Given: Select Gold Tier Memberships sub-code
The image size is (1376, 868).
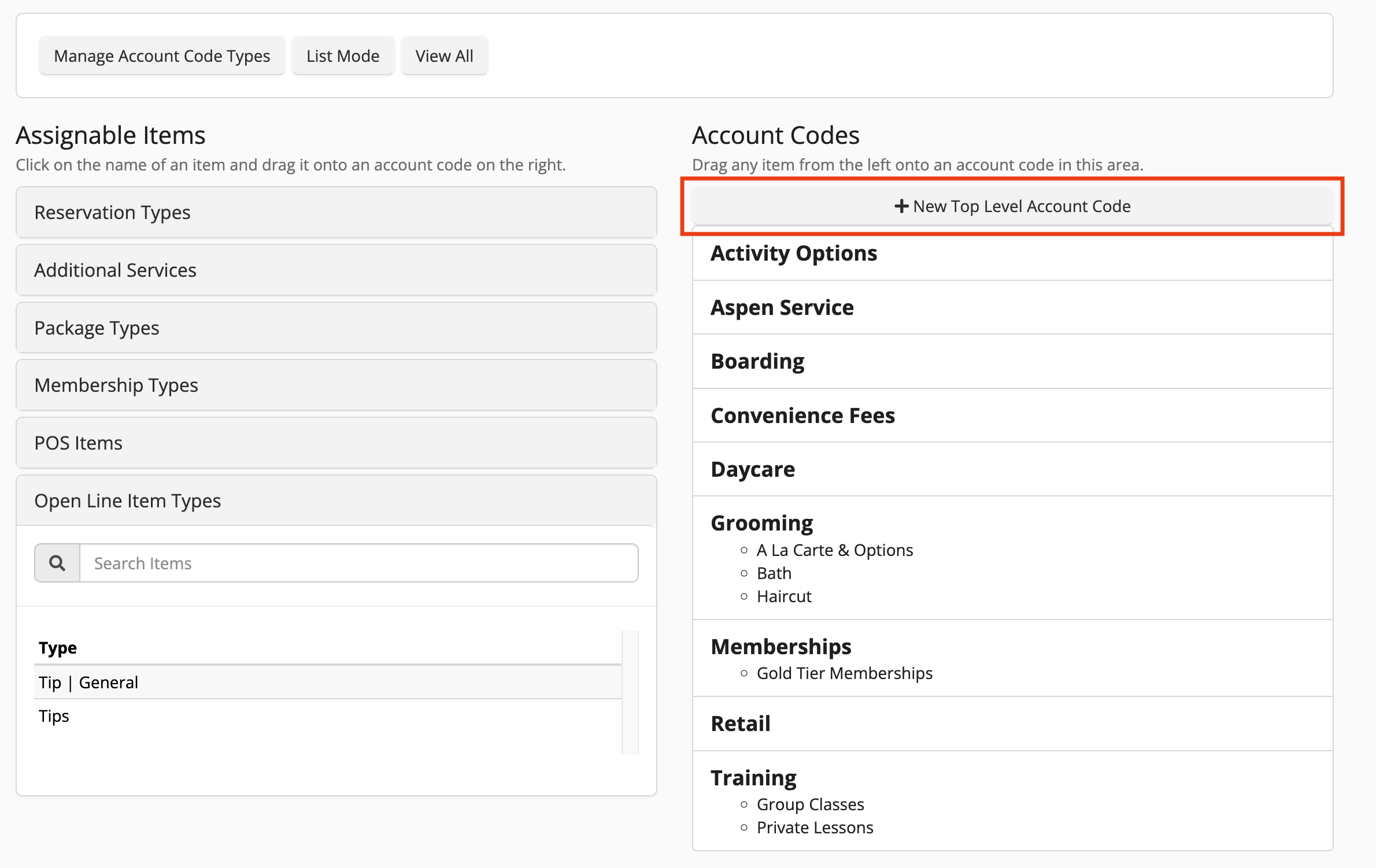Looking at the screenshot, I should point(845,673).
